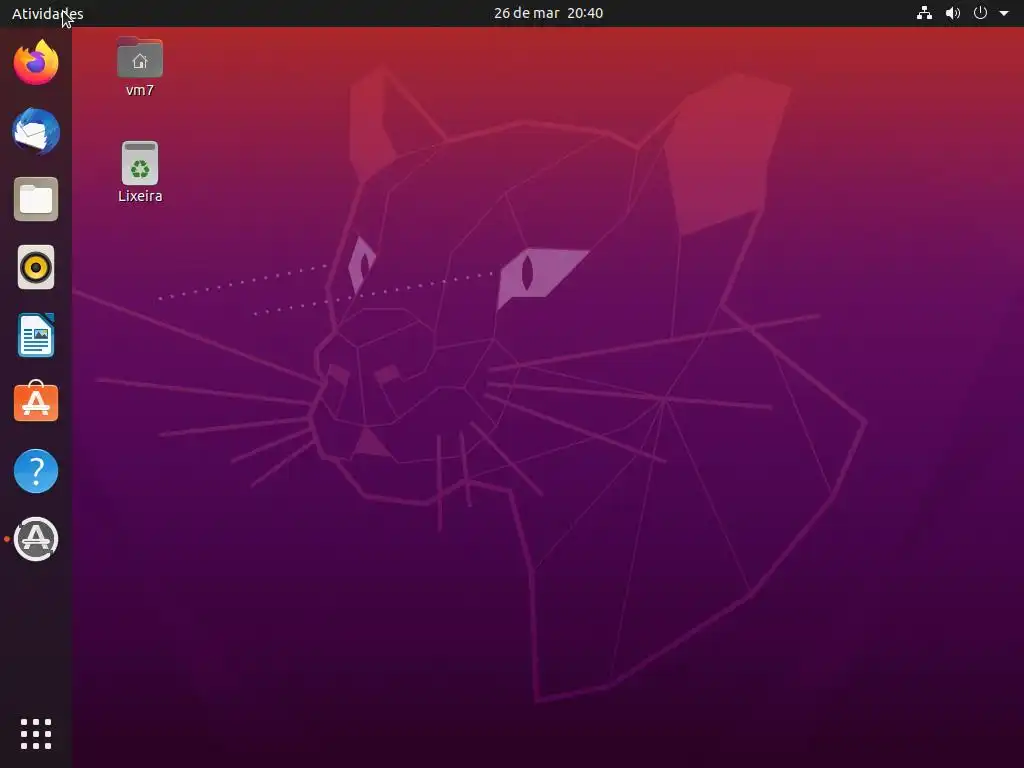Open the Atividades overview
Image resolution: width=1024 pixels, height=768 pixels.
(48, 13)
